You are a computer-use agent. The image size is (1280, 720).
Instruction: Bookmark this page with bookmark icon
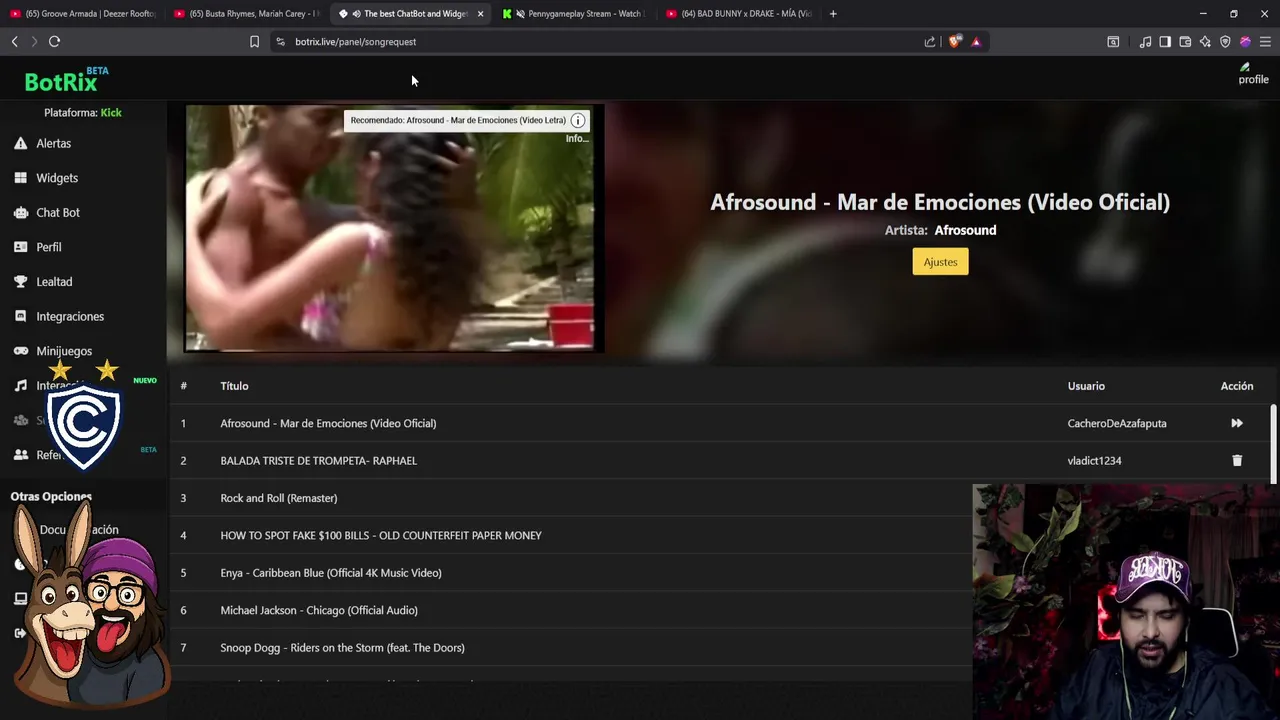point(254,42)
